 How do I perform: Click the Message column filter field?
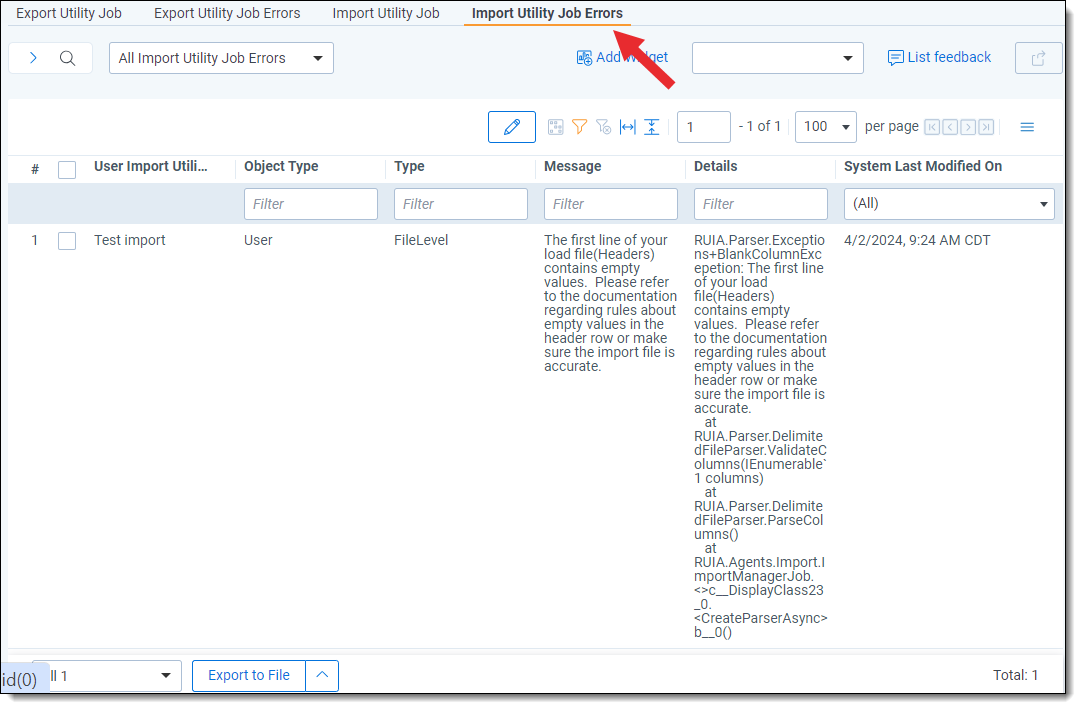[x=610, y=204]
